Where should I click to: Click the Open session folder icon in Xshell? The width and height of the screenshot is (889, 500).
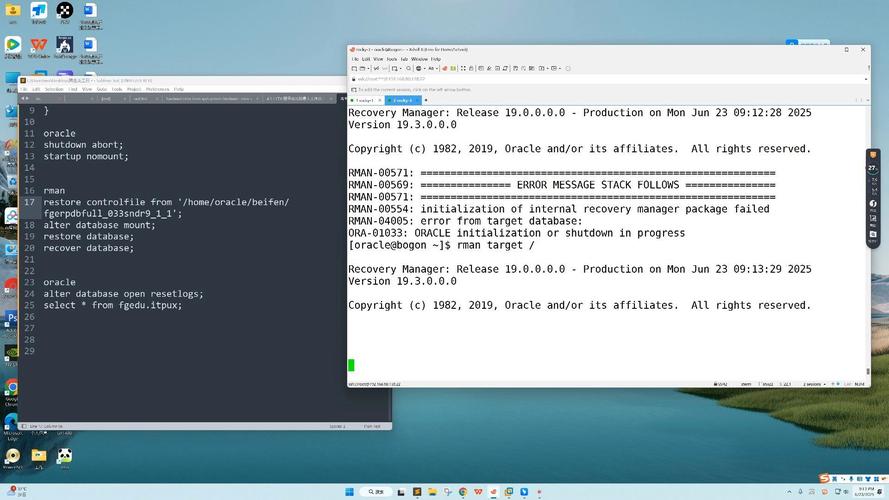(362, 69)
